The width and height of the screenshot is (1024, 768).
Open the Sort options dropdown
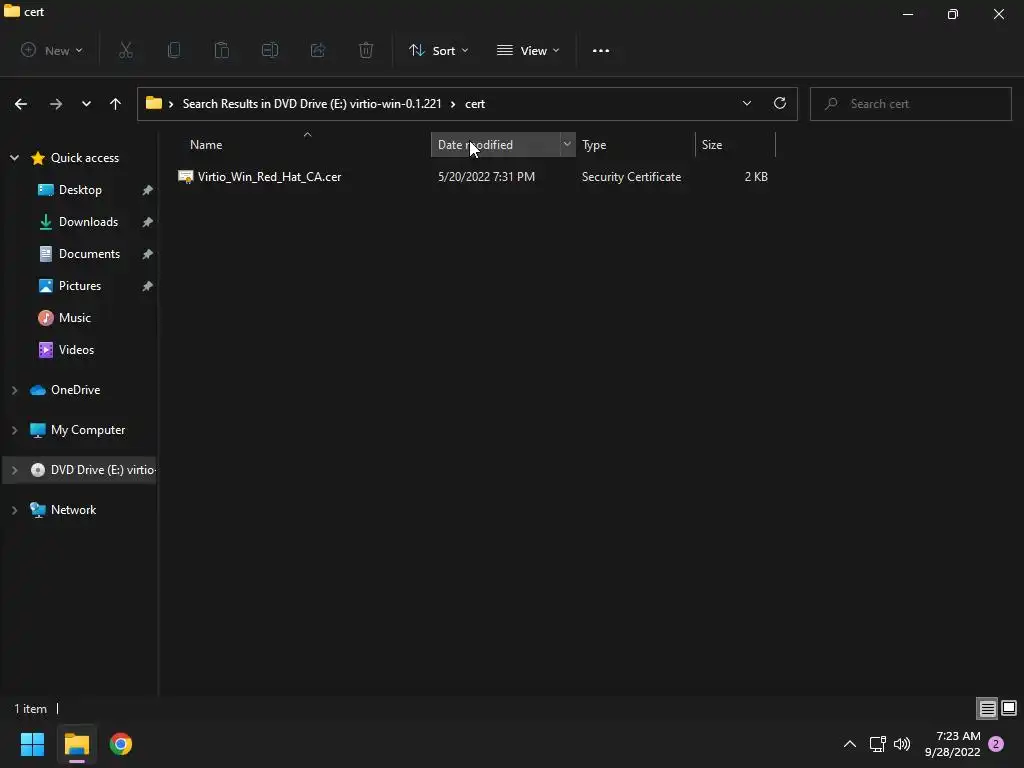point(438,50)
